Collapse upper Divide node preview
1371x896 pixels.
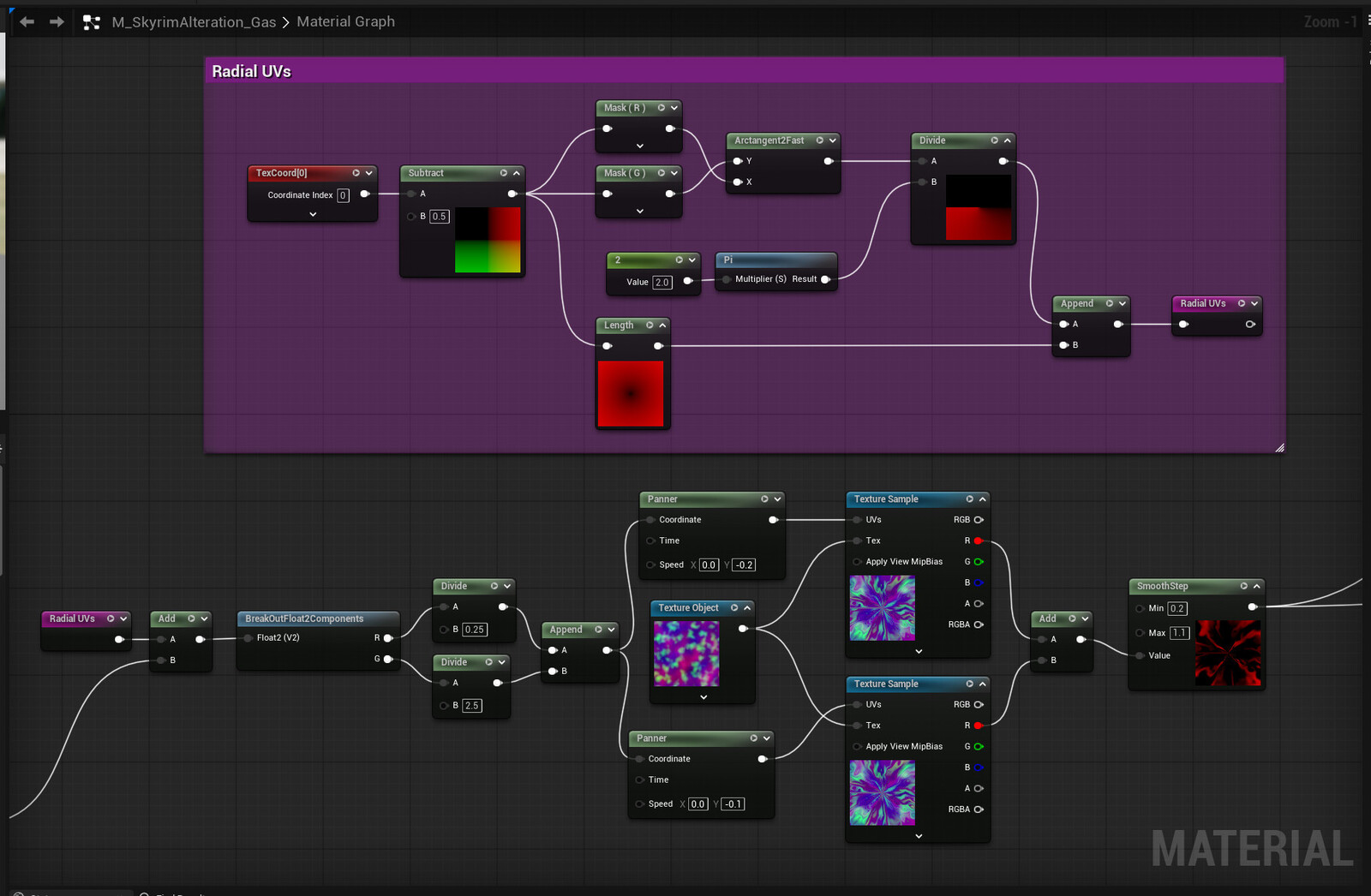point(1008,140)
